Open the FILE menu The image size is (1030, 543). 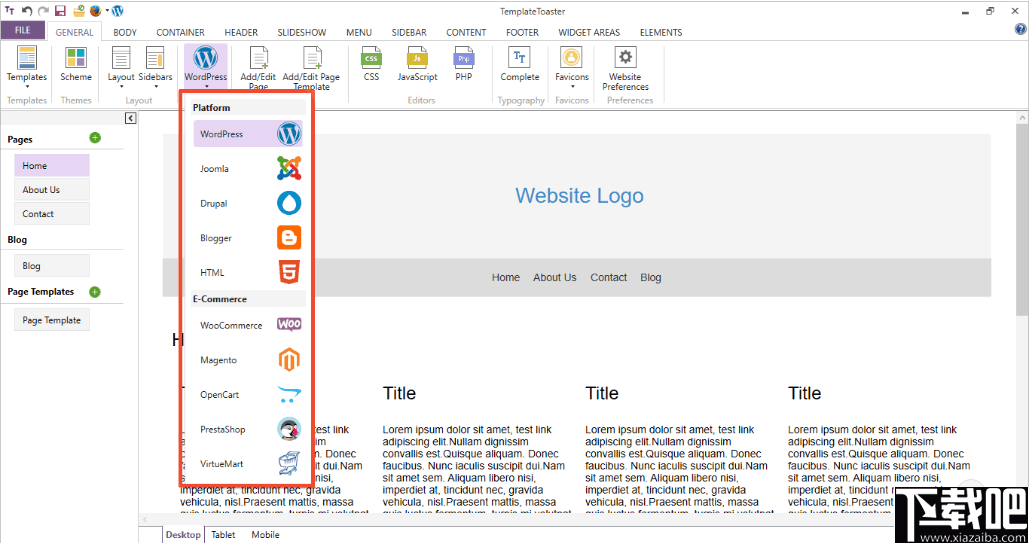(x=23, y=30)
